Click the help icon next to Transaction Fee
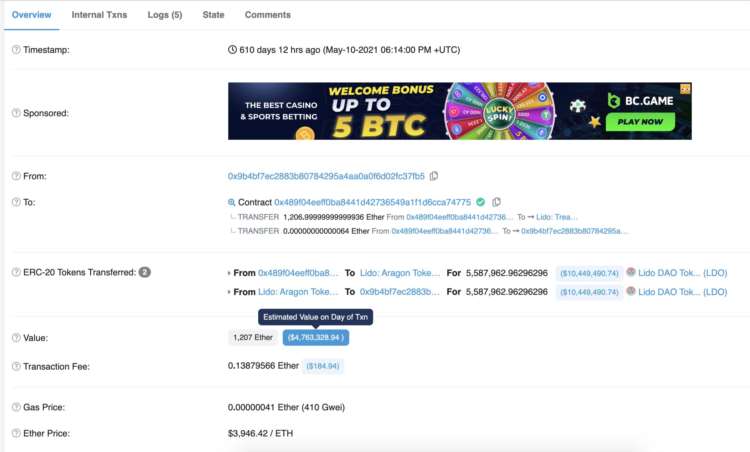Screen dimensions: 750x452 tap(16, 367)
